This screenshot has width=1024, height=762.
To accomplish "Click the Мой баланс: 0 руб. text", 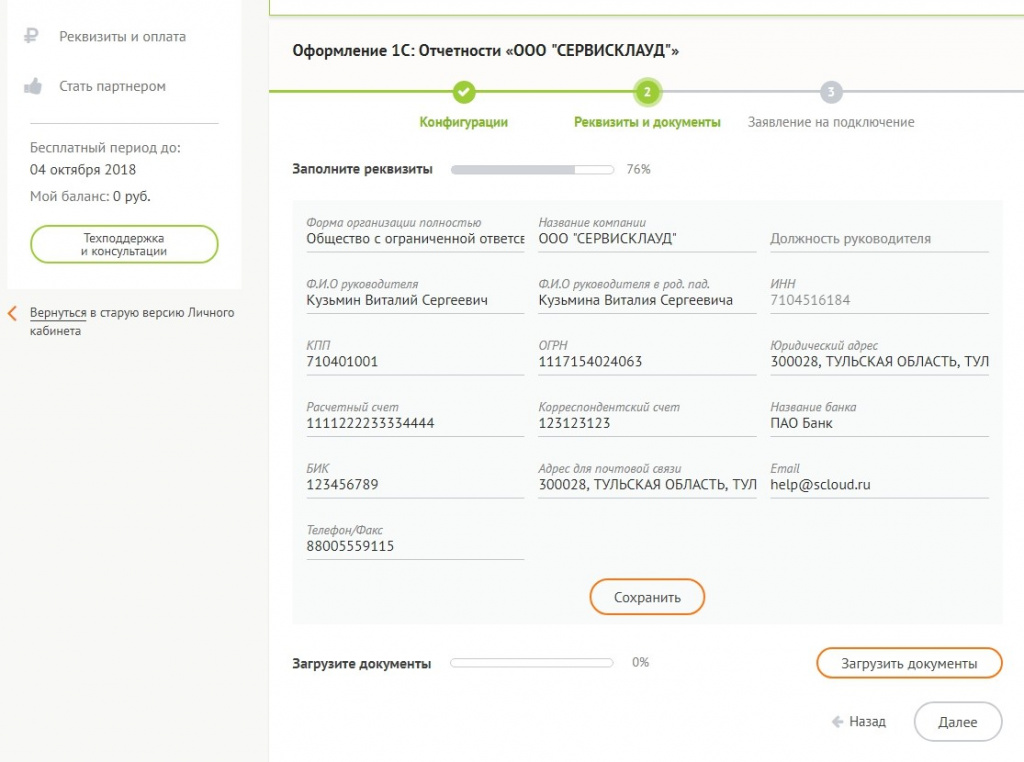I will coord(90,197).
